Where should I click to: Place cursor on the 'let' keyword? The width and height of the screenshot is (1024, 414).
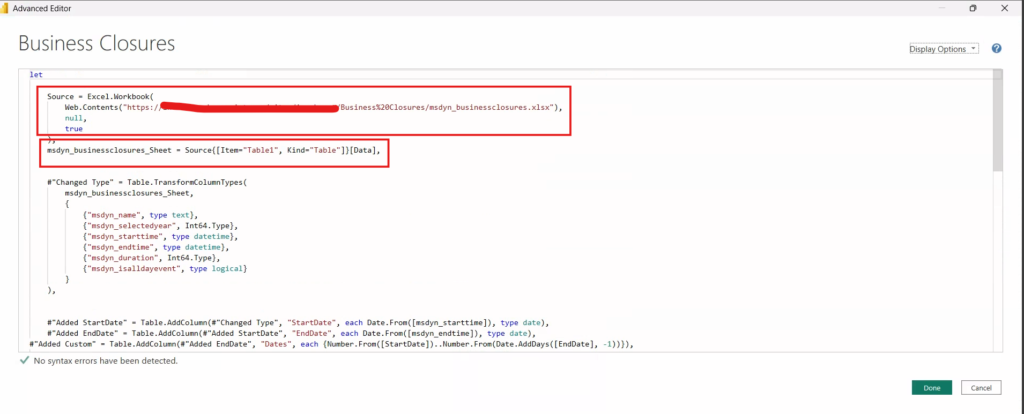36,74
